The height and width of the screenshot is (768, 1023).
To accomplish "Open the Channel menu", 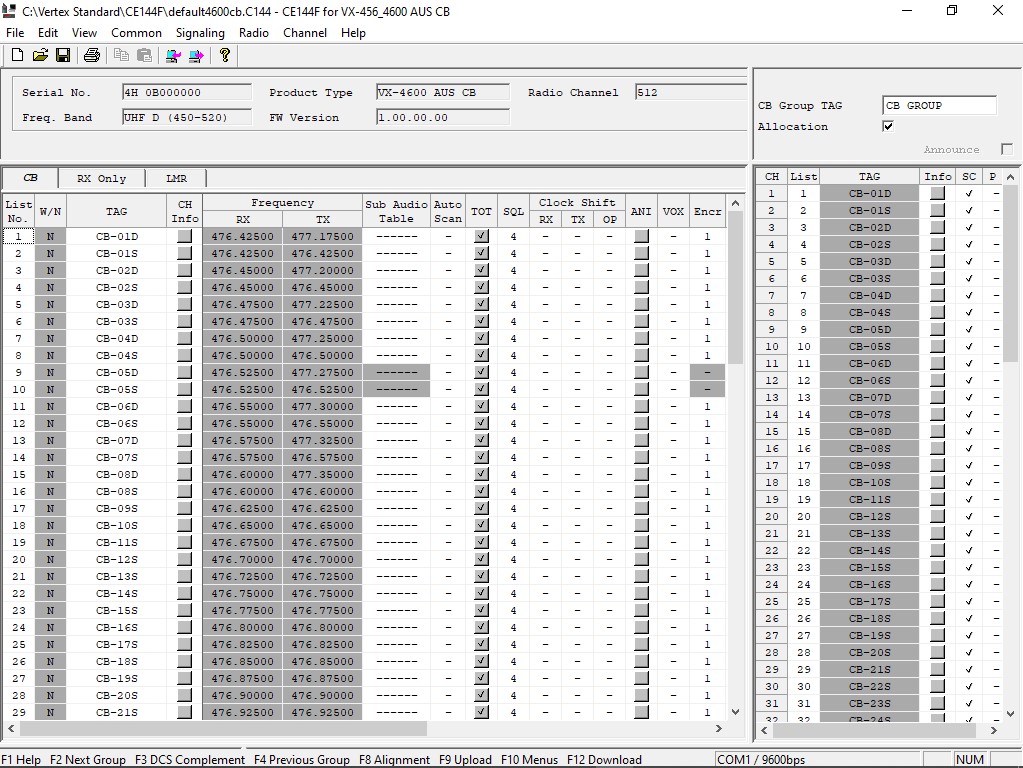I will 305,33.
